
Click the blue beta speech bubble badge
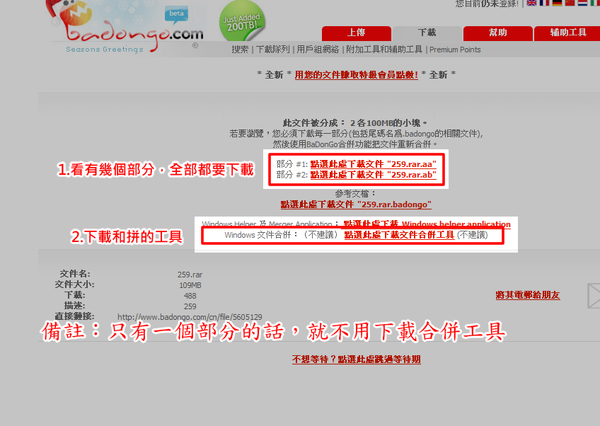pyautogui.click(x=176, y=15)
